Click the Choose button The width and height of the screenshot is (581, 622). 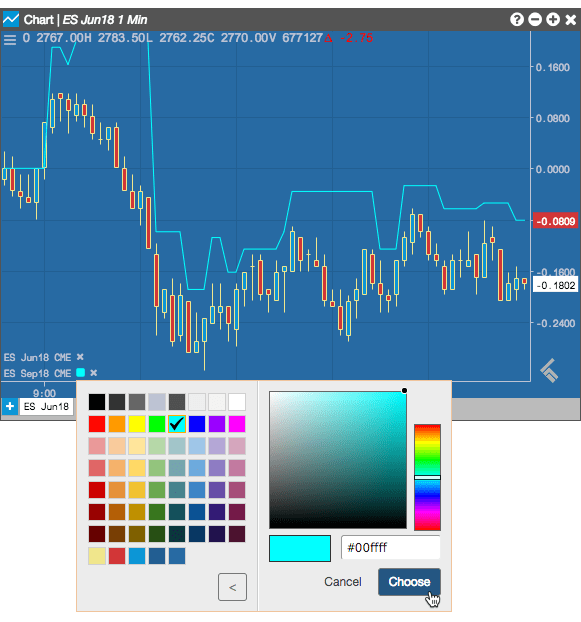409,582
